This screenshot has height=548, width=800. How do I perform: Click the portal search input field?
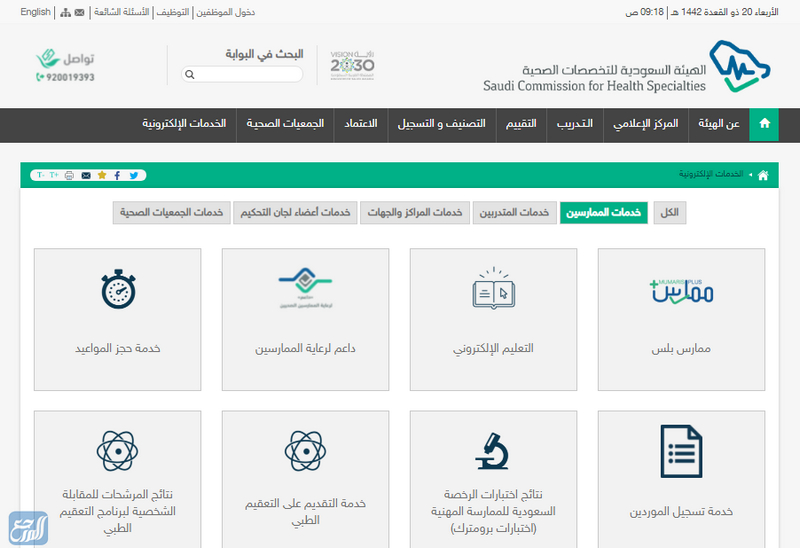(242, 74)
